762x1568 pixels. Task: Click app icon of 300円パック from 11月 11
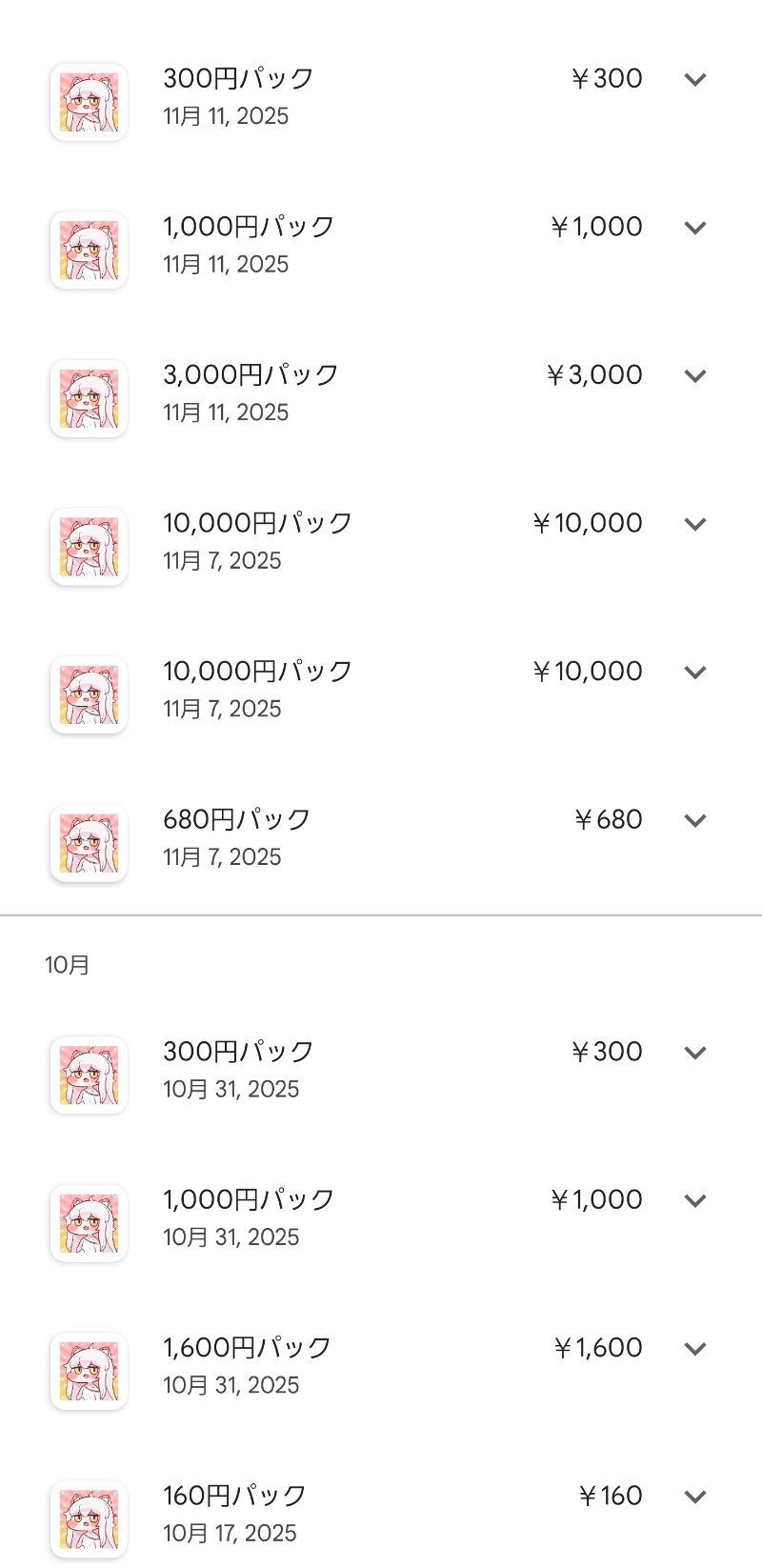[89, 102]
